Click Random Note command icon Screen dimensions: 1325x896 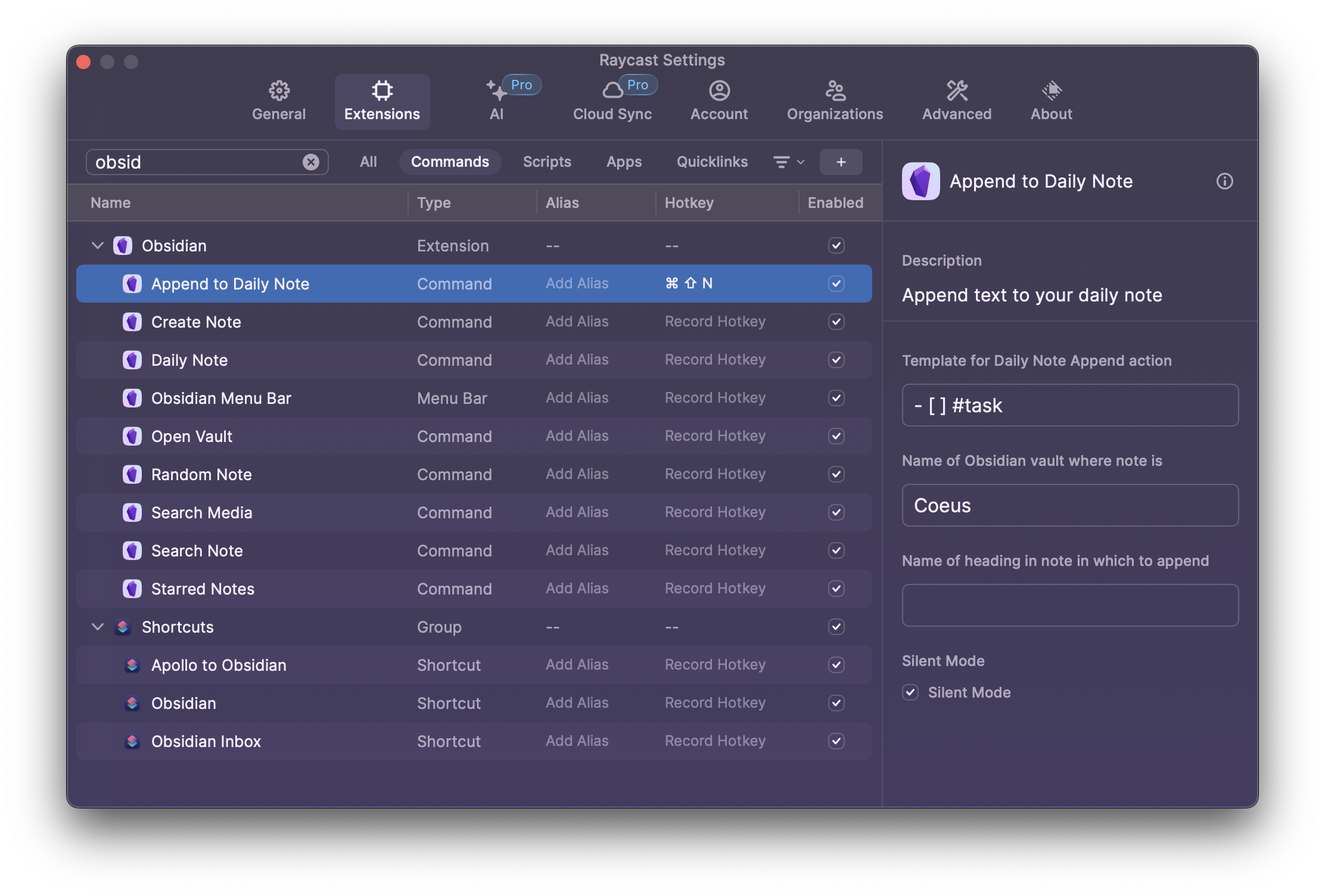point(132,474)
